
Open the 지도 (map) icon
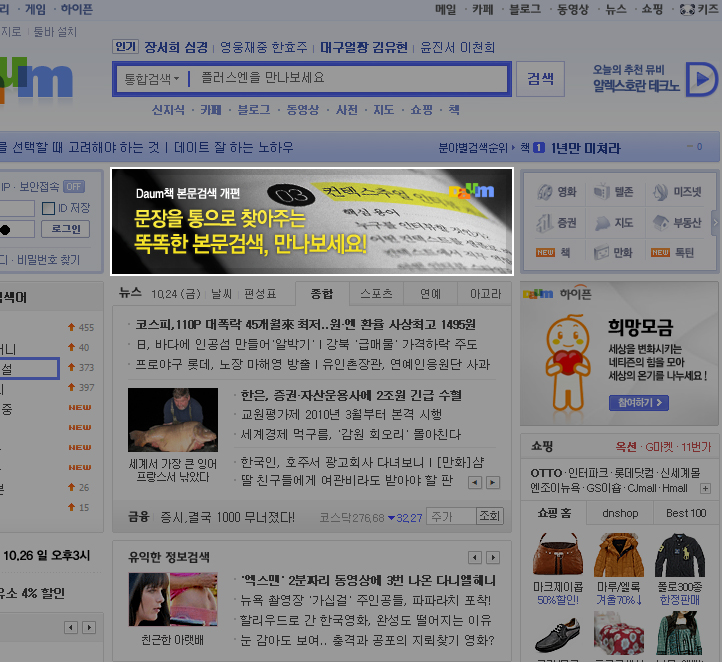tap(602, 223)
